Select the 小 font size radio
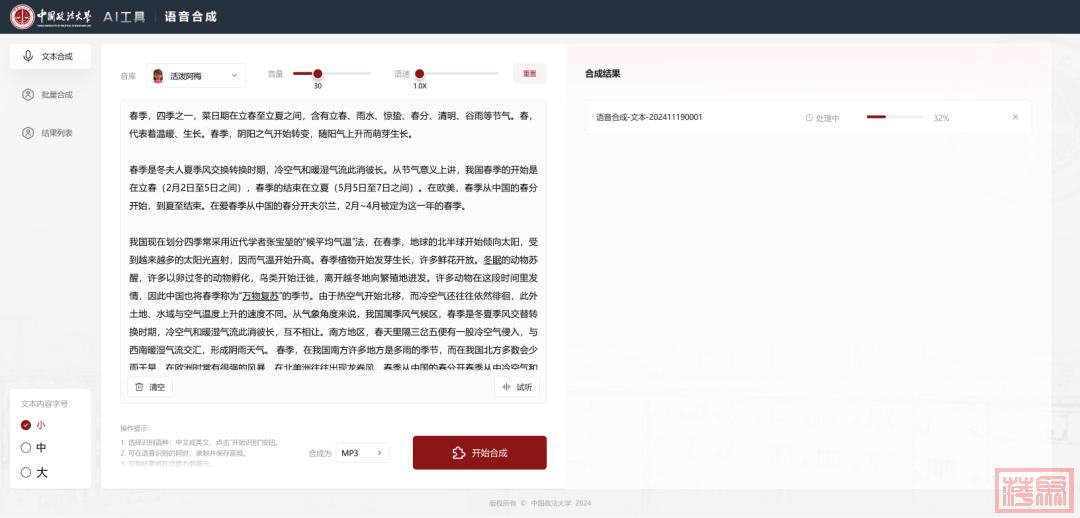Viewport: 1080px width, 518px height. pos(26,425)
